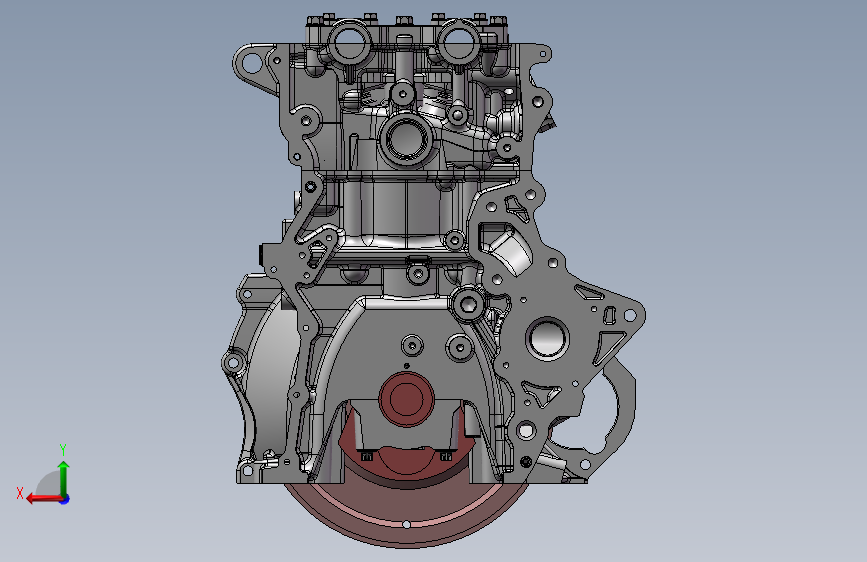The height and width of the screenshot is (562, 867).
Task: Select the small hole on the flywheel rim
Action: [406, 524]
